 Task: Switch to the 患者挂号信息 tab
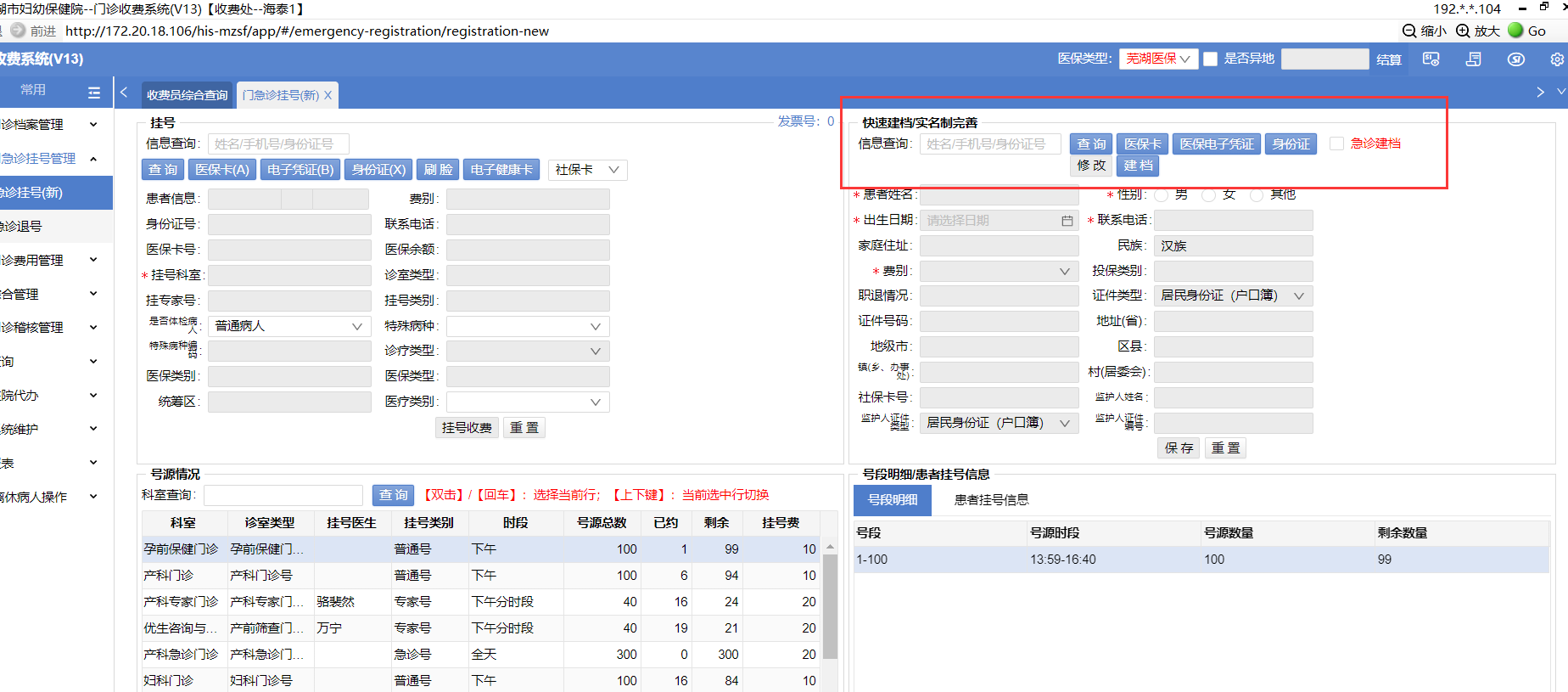click(x=991, y=500)
